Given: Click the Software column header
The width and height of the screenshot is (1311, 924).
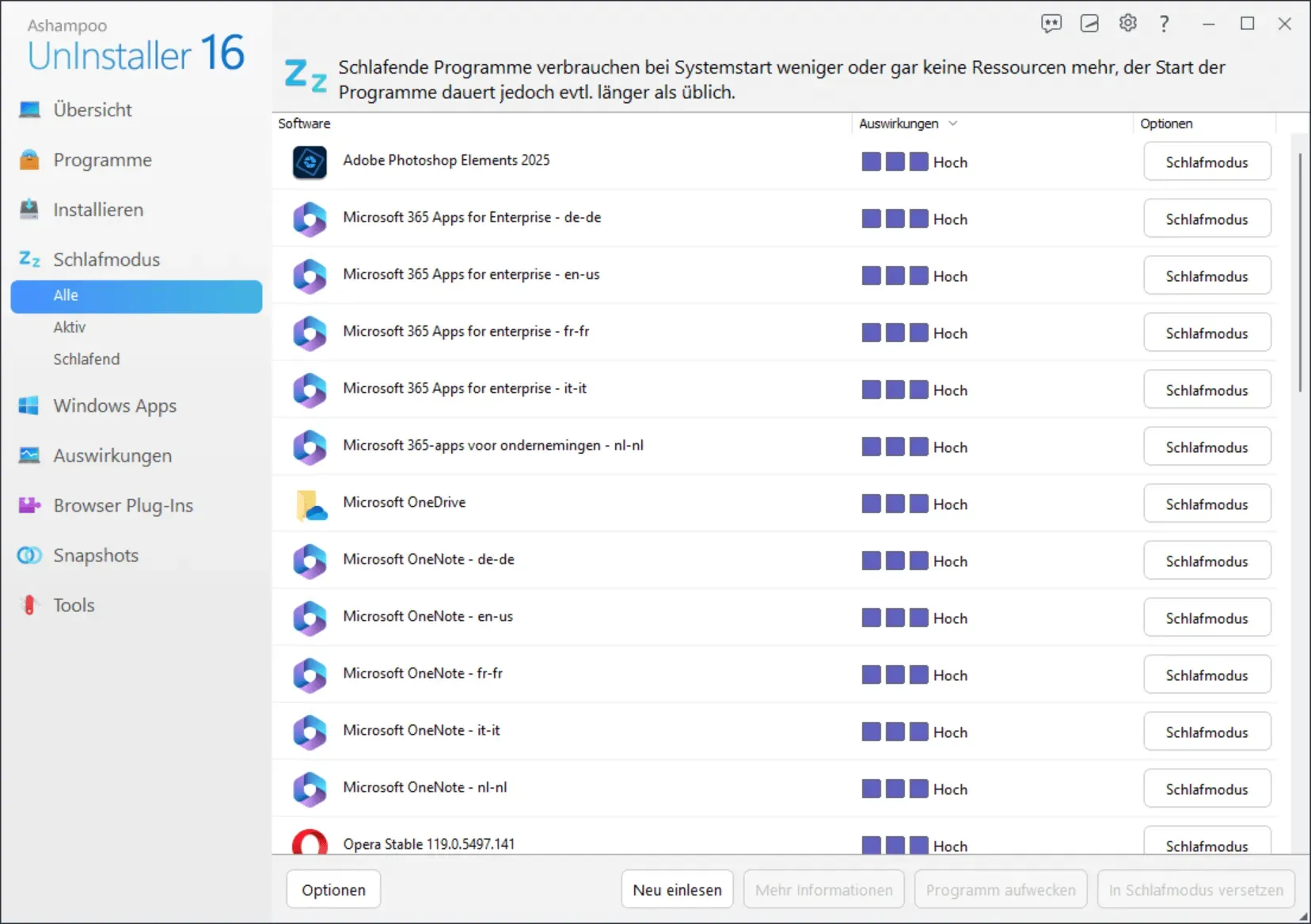Looking at the screenshot, I should click(x=304, y=124).
